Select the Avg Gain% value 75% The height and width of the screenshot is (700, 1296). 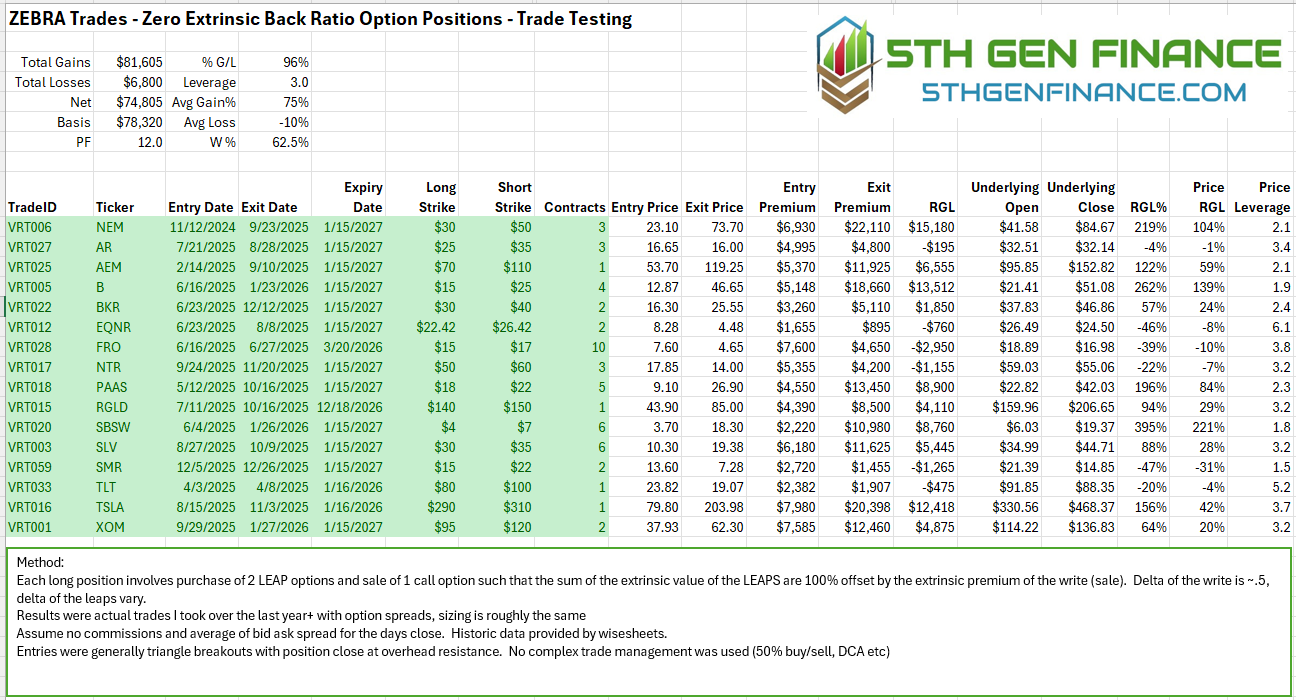[x=295, y=102]
